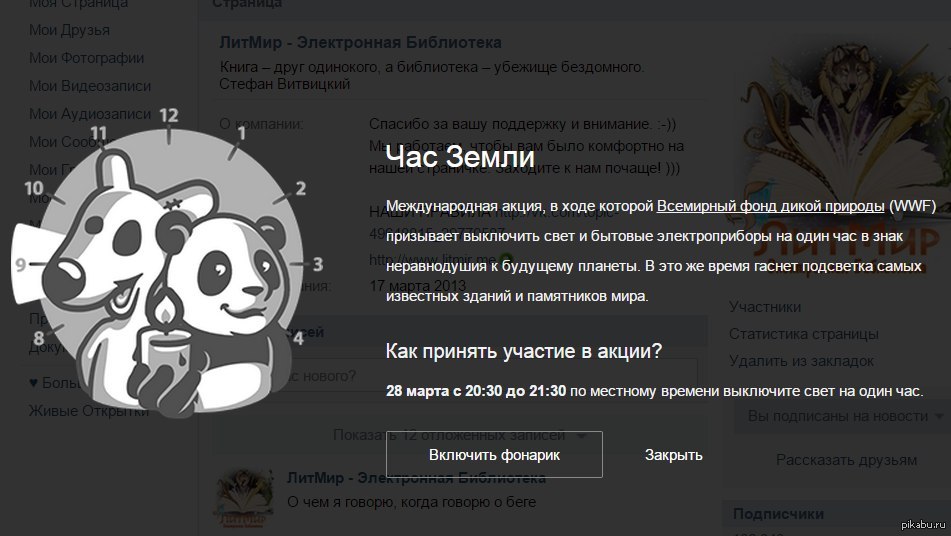Go to "Мои Друзья" in left menu

tap(69, 30)
